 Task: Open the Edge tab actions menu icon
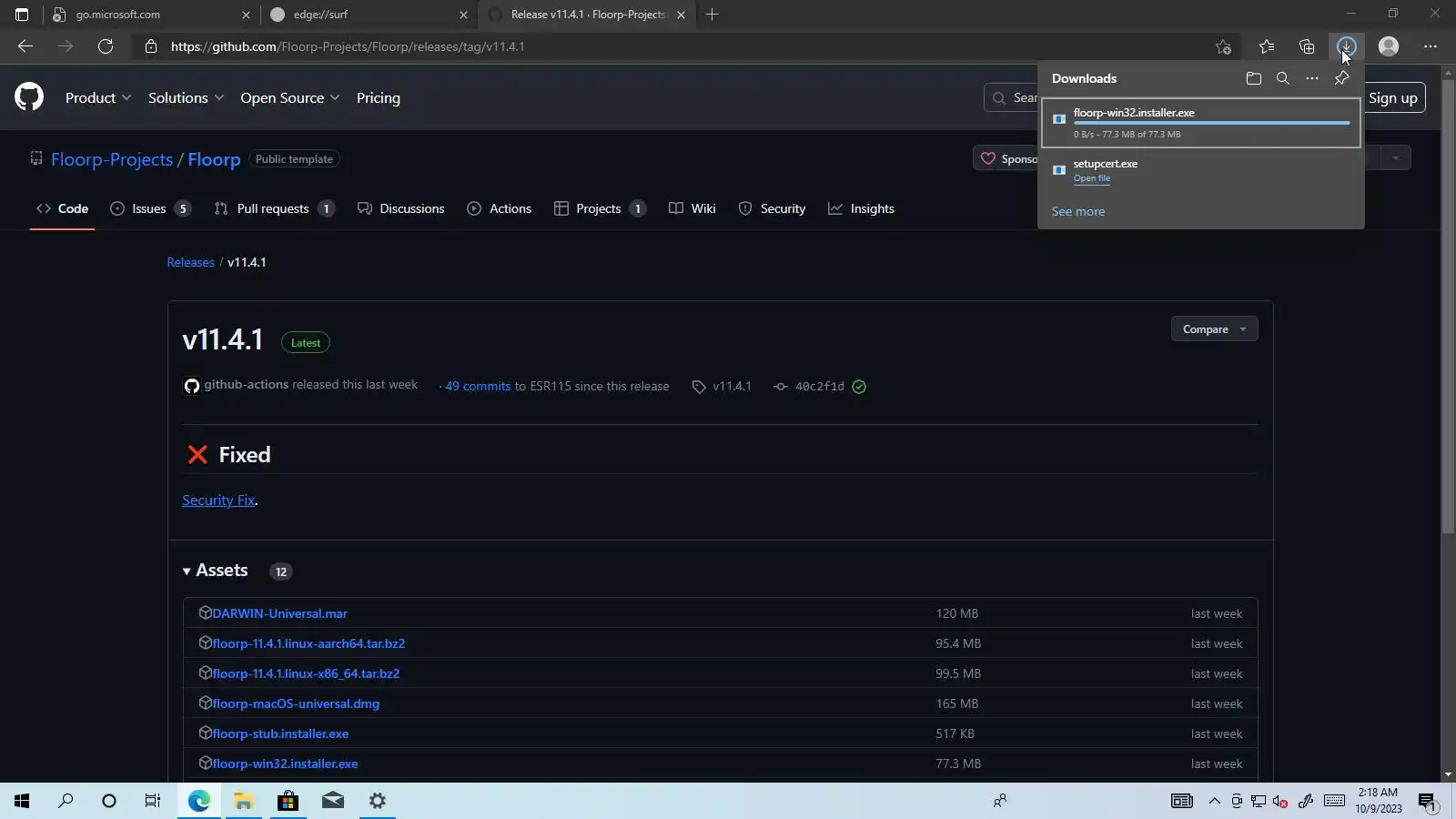[x=22, y=15]
